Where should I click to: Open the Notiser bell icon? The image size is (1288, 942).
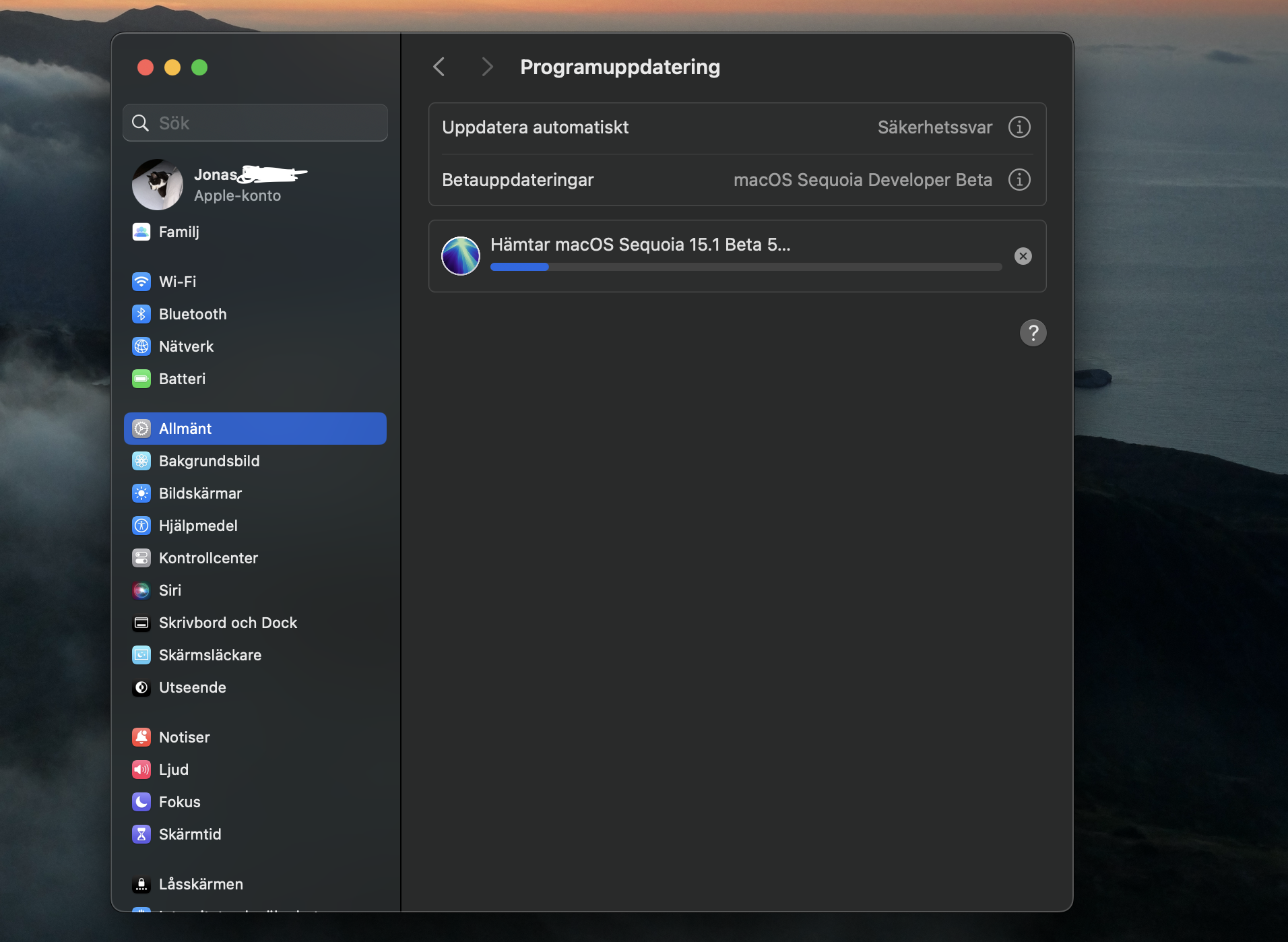tap(141, 737)
